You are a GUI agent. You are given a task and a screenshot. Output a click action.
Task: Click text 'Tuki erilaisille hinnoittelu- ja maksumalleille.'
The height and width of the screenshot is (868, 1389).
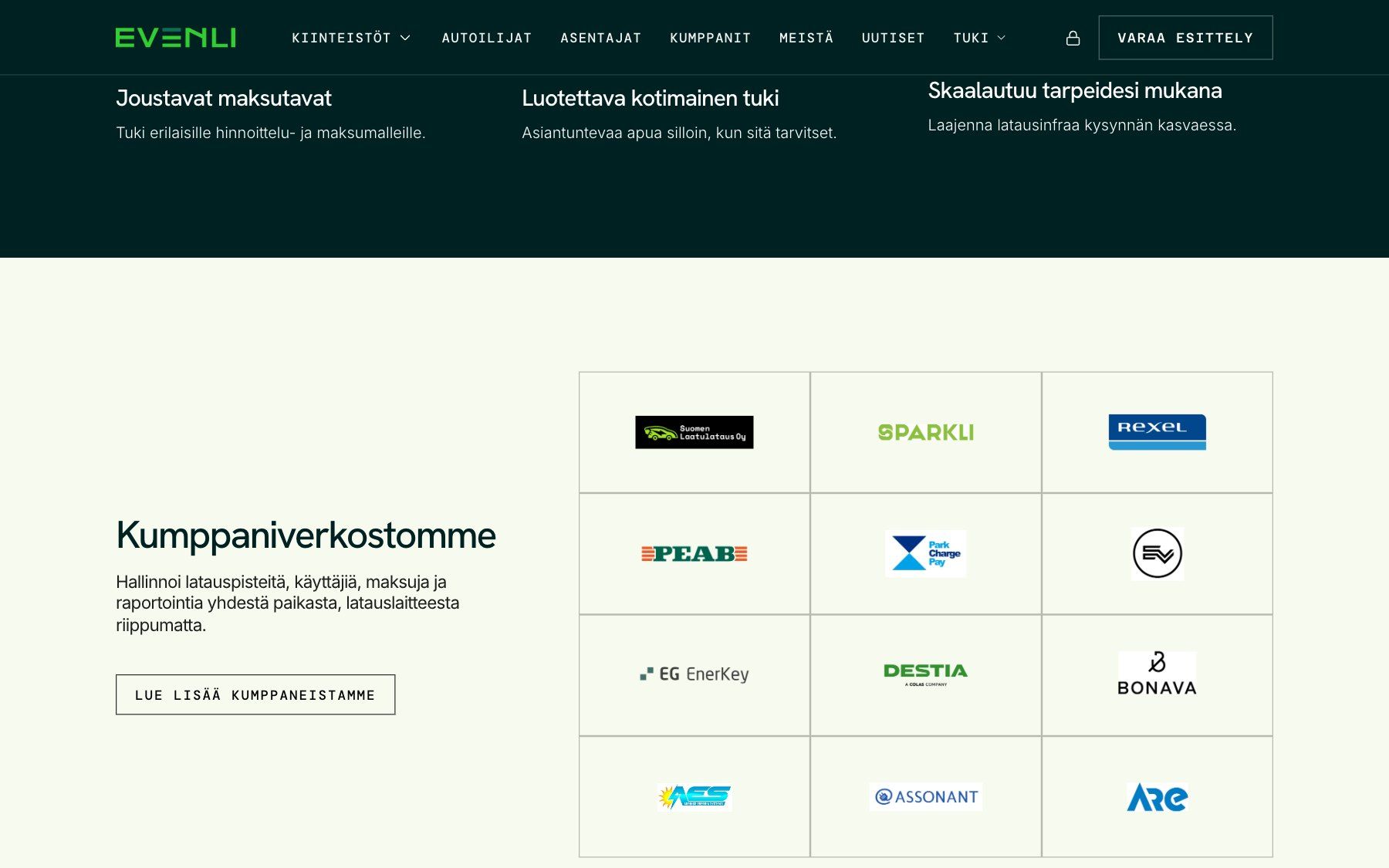click(x=271, y=133)
